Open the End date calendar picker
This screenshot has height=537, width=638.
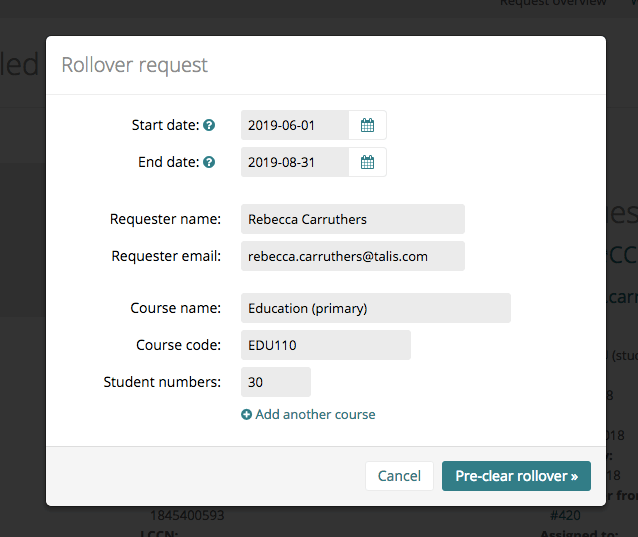[367, 162]
